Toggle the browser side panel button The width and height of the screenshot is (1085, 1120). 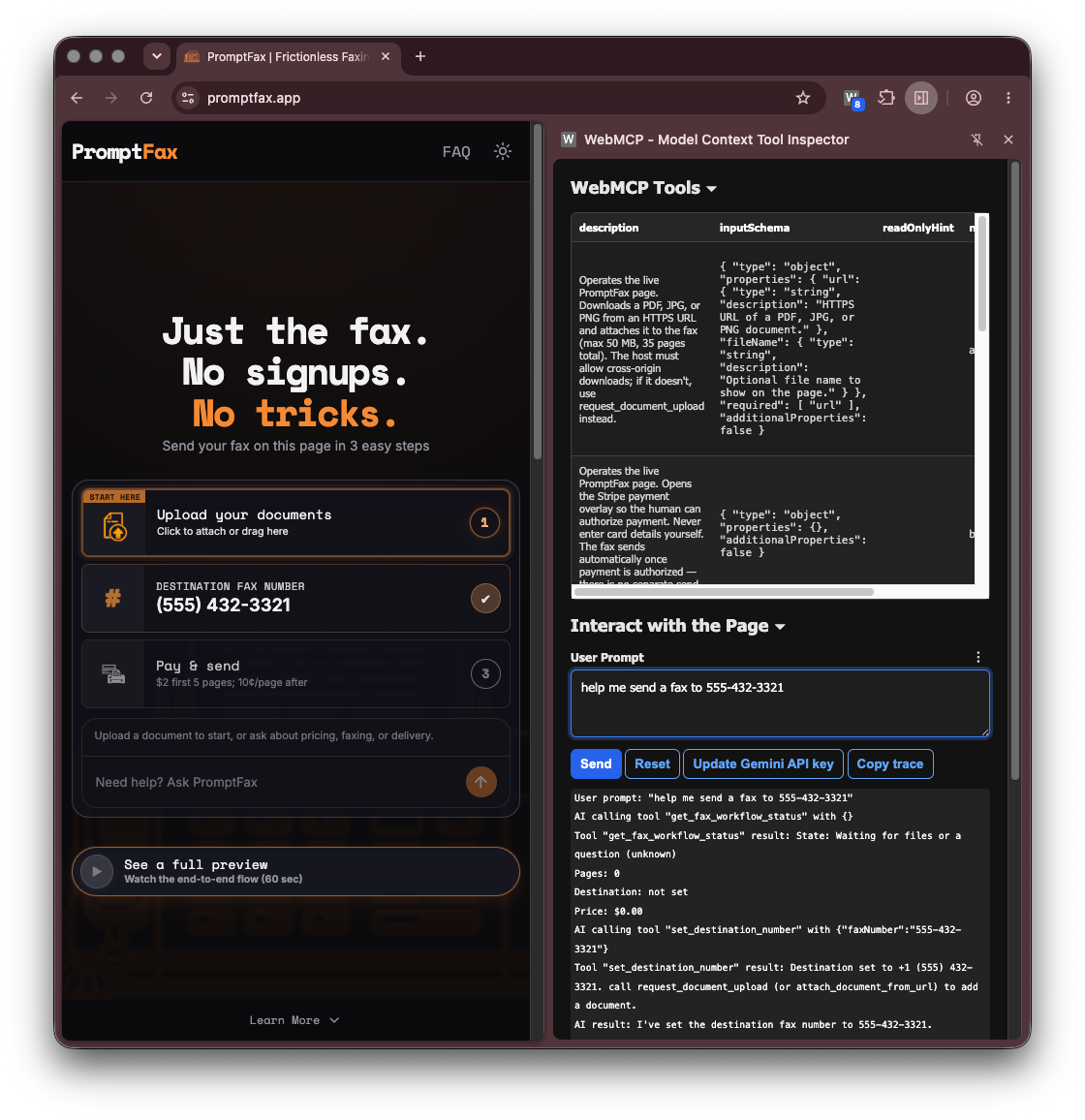click(920, 98)
